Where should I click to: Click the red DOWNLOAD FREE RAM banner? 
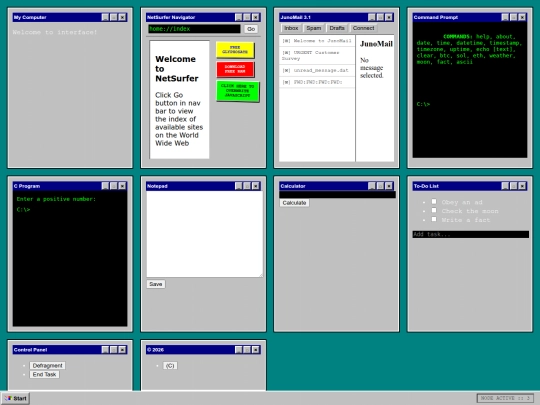coord(235,69)
